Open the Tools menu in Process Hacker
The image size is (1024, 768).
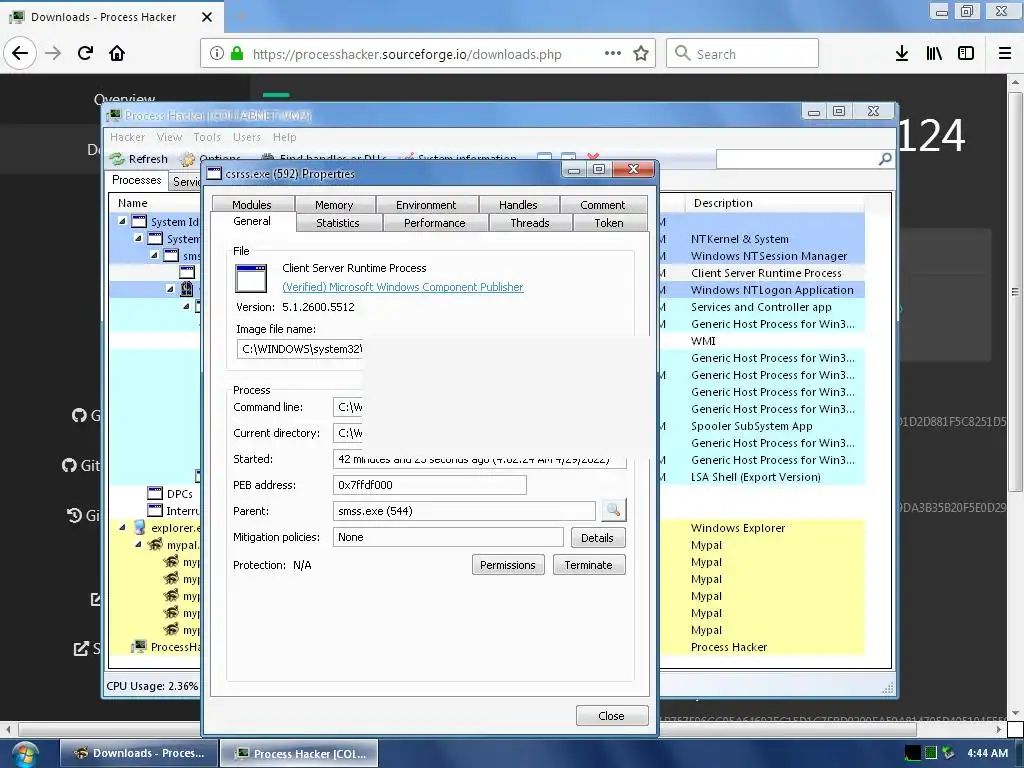(x=207, y=137)
